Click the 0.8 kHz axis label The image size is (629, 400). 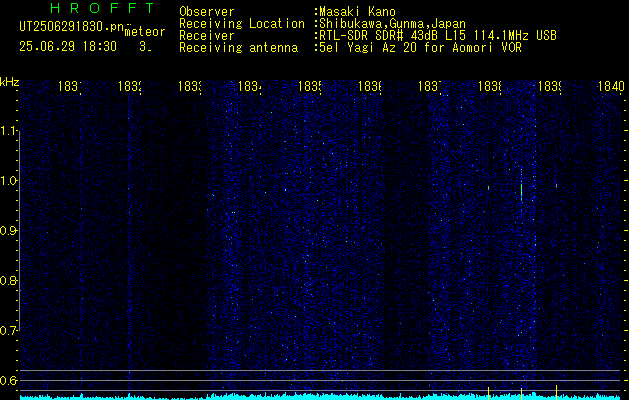click(8, 280)
